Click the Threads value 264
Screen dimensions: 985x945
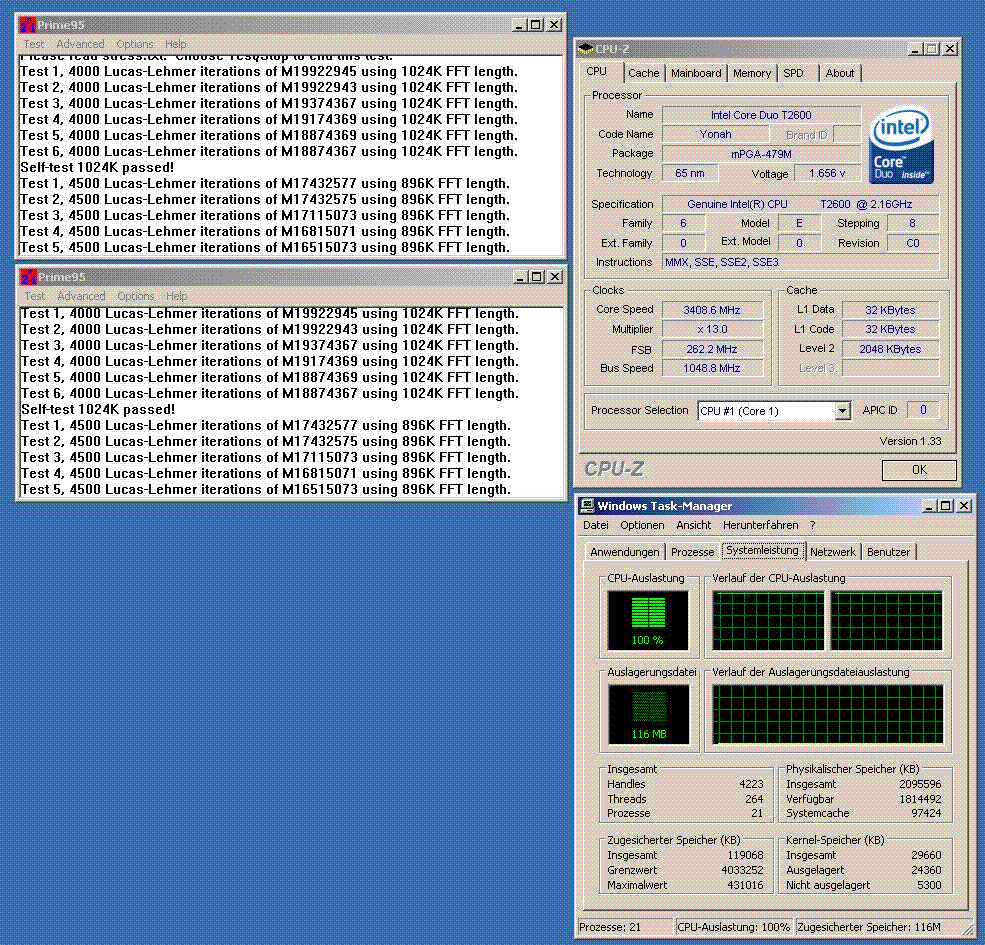pyautogui.click(x=754, y=799)
